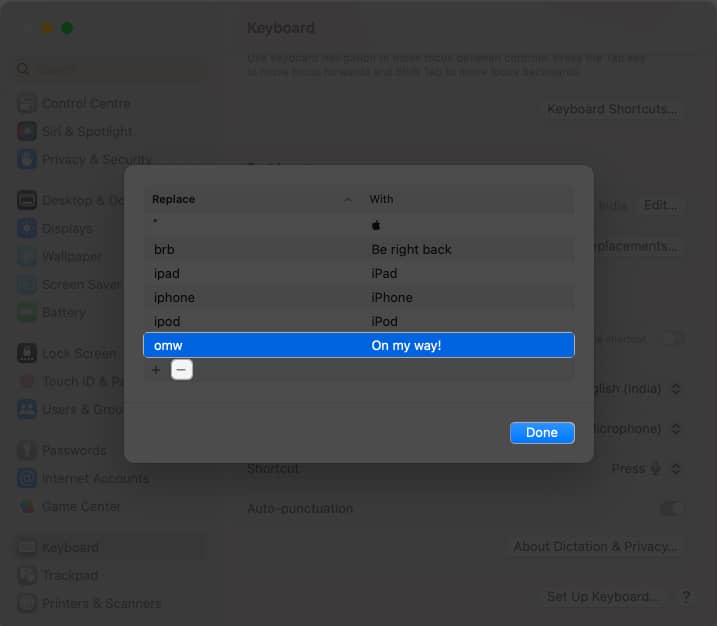
Task: Select the ipod shortcut entry
Action: (167, 321)
